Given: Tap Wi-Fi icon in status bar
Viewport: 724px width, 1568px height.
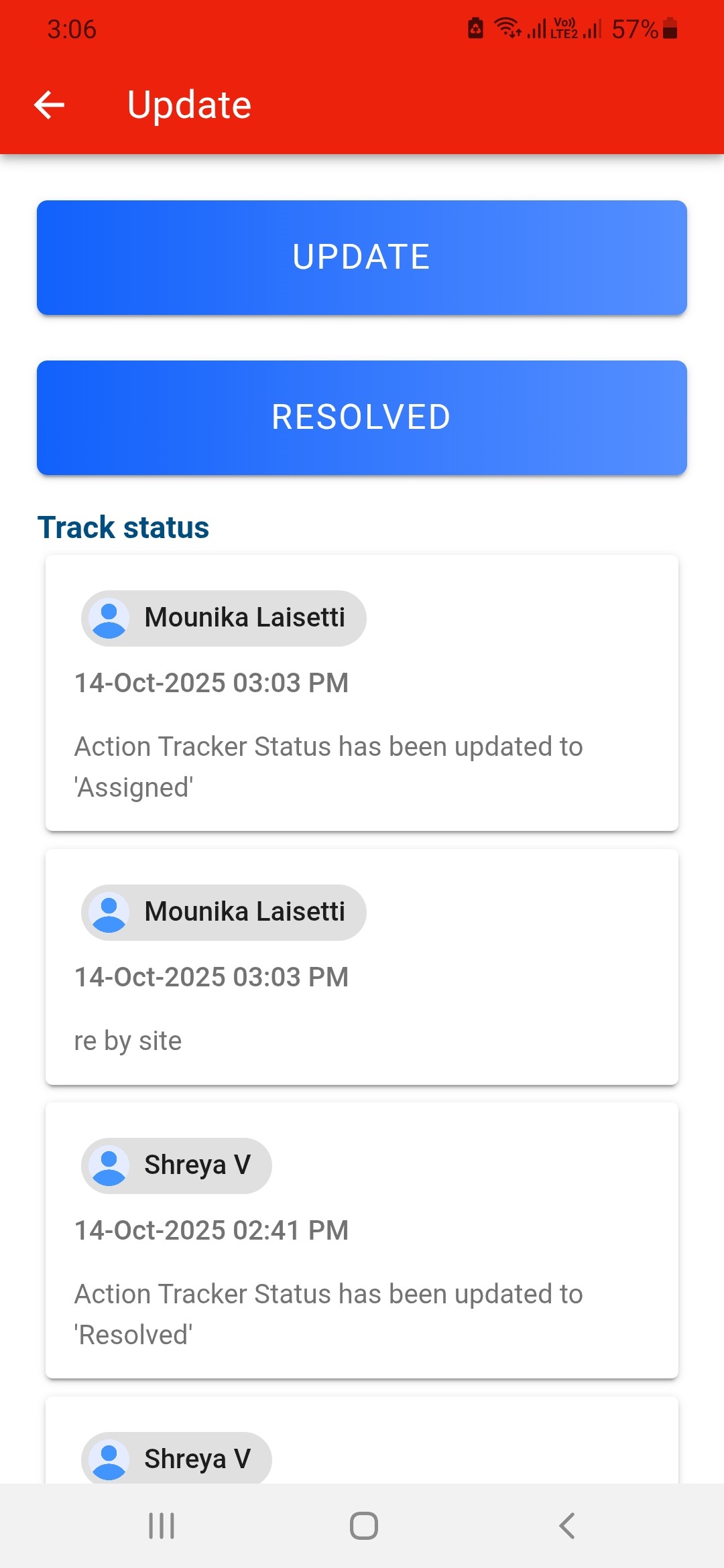Looking at the screenshot, I should click(507, 28).
